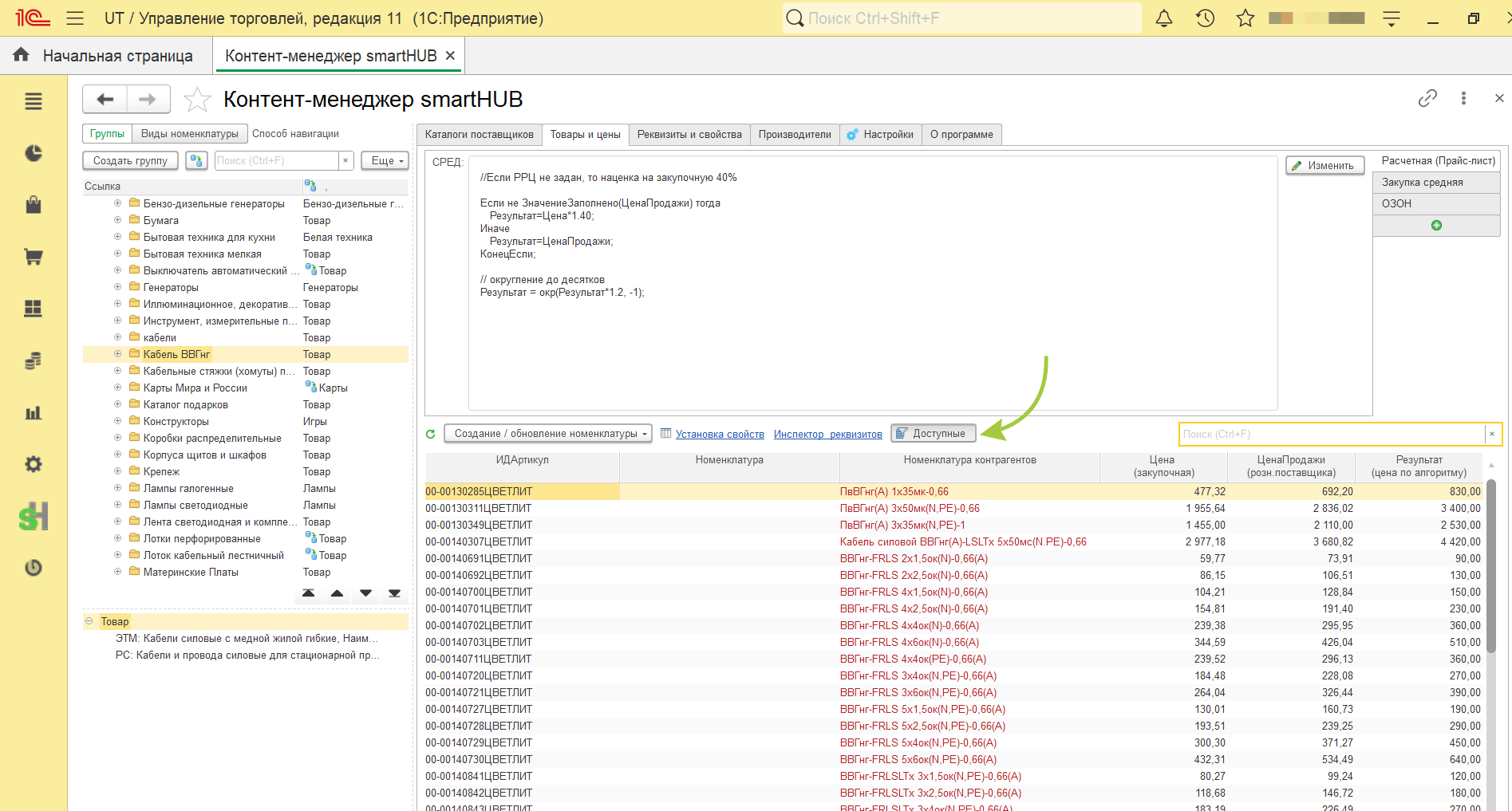Toggle the Доступные filter button
Image resolution: width=1512 pixels, height=811 pixels.
(x=933, y=434)
